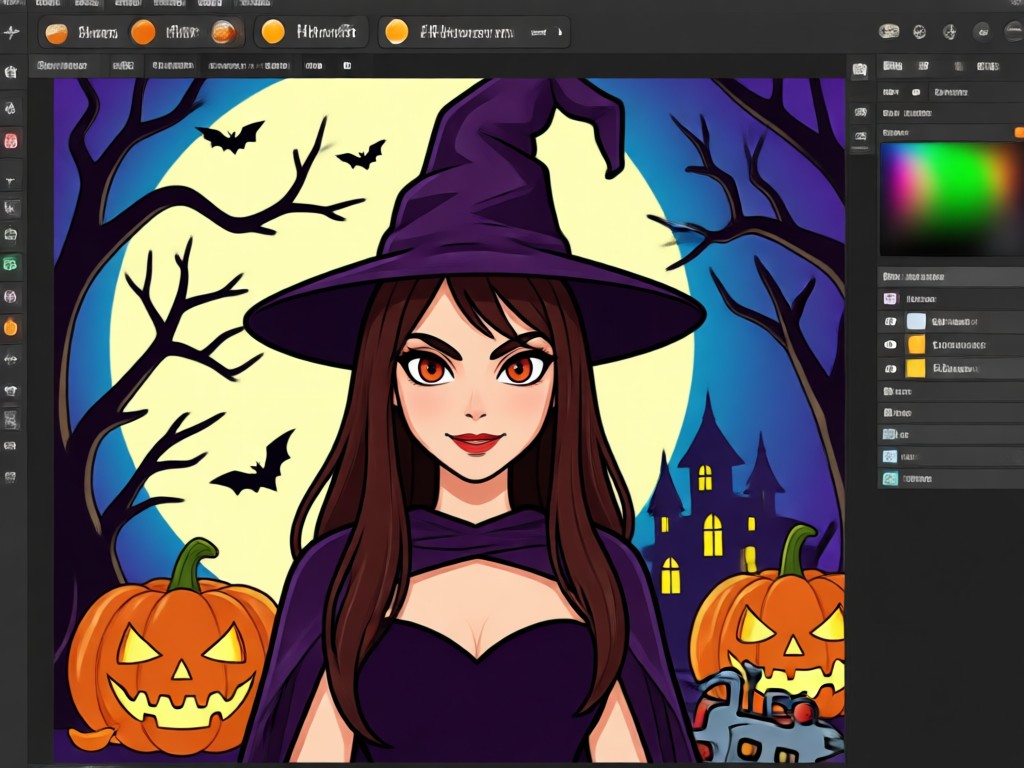1024x768 pixels.
Task: Click the fourth dark round icon at top right
Action: (x=982, y=31)
